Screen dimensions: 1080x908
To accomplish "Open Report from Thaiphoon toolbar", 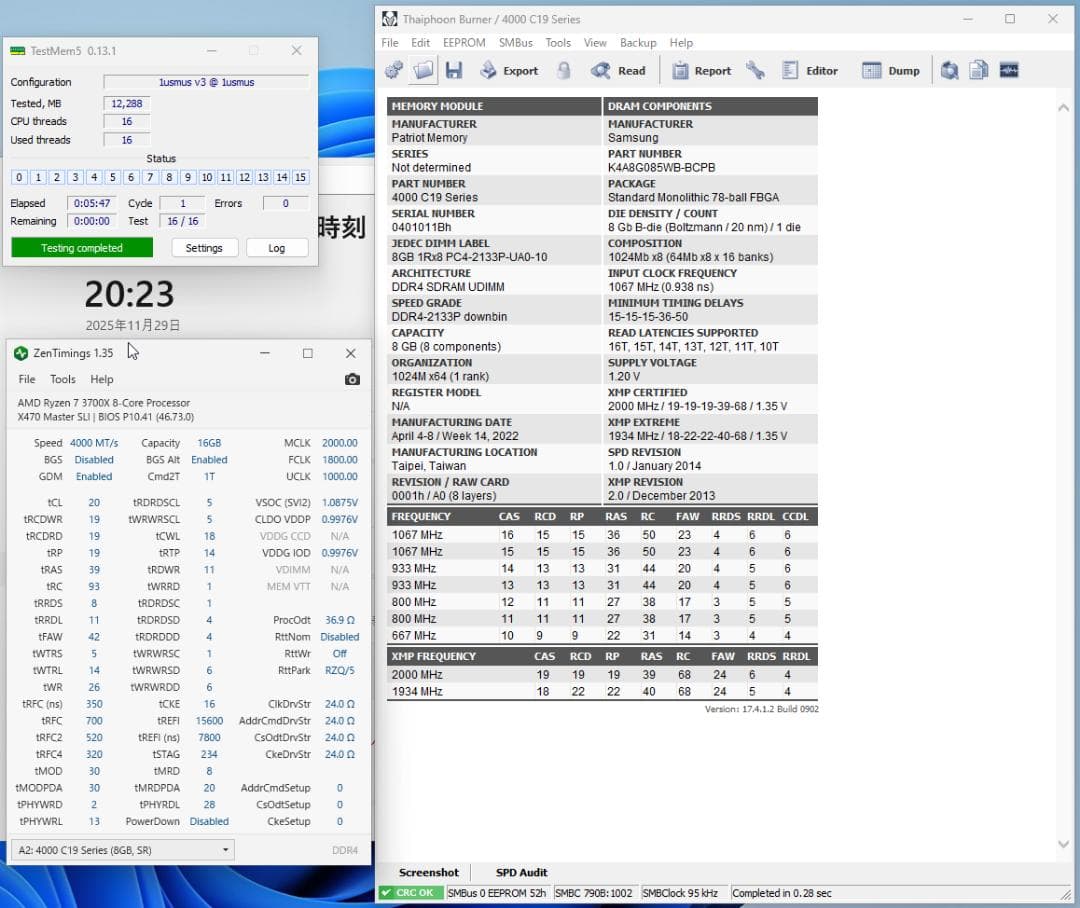I will pos(701,70).
